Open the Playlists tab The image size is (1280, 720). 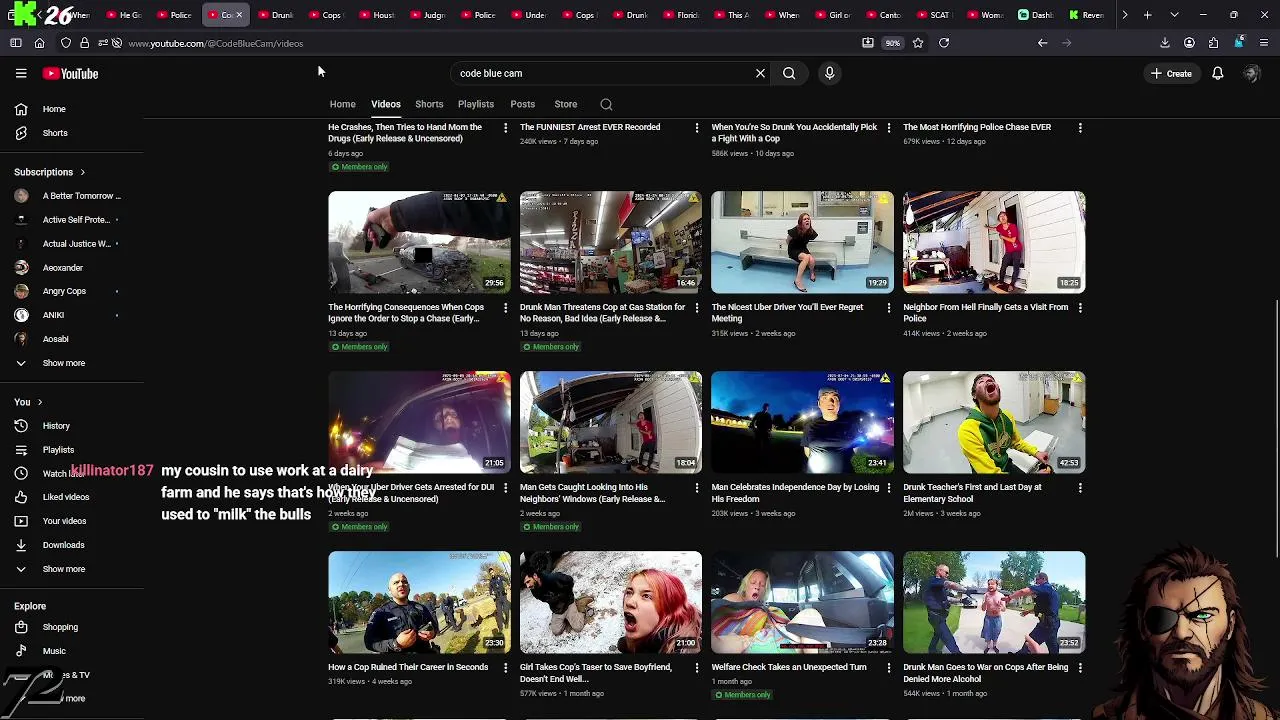[x=476, y=104]
